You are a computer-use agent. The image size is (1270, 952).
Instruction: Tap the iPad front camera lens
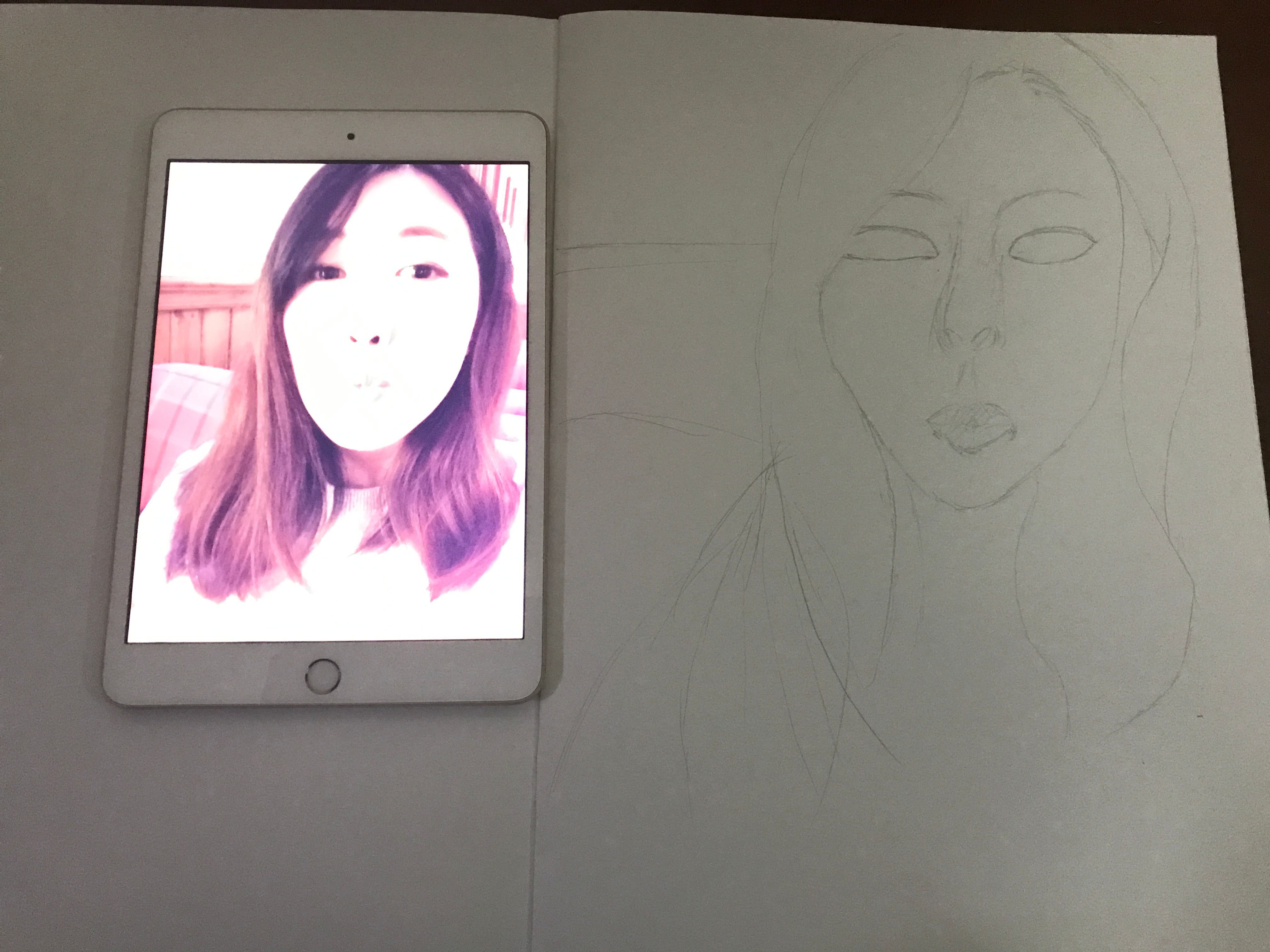pos(351,137)
